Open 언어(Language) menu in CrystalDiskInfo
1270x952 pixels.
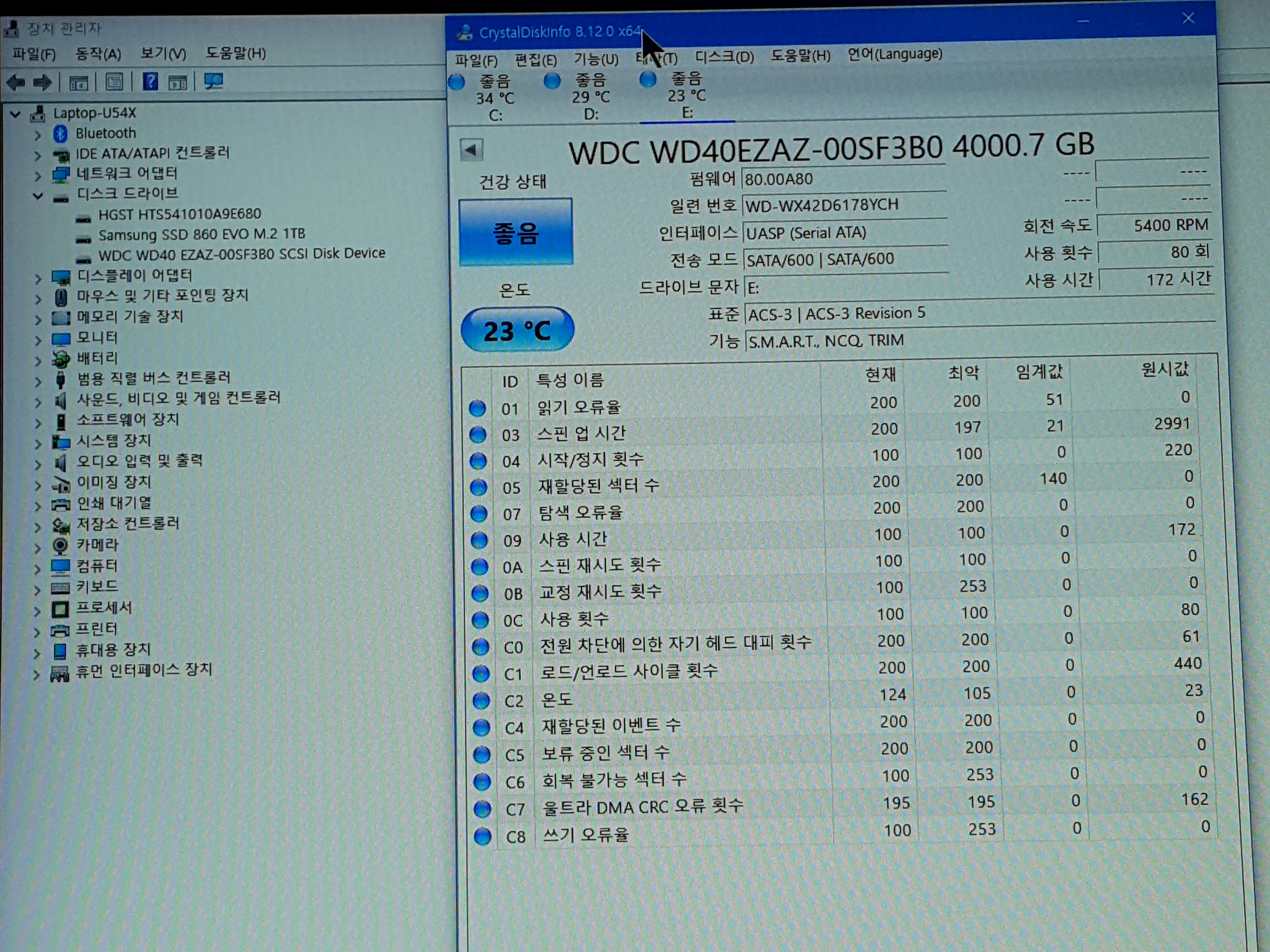point(895,54)
